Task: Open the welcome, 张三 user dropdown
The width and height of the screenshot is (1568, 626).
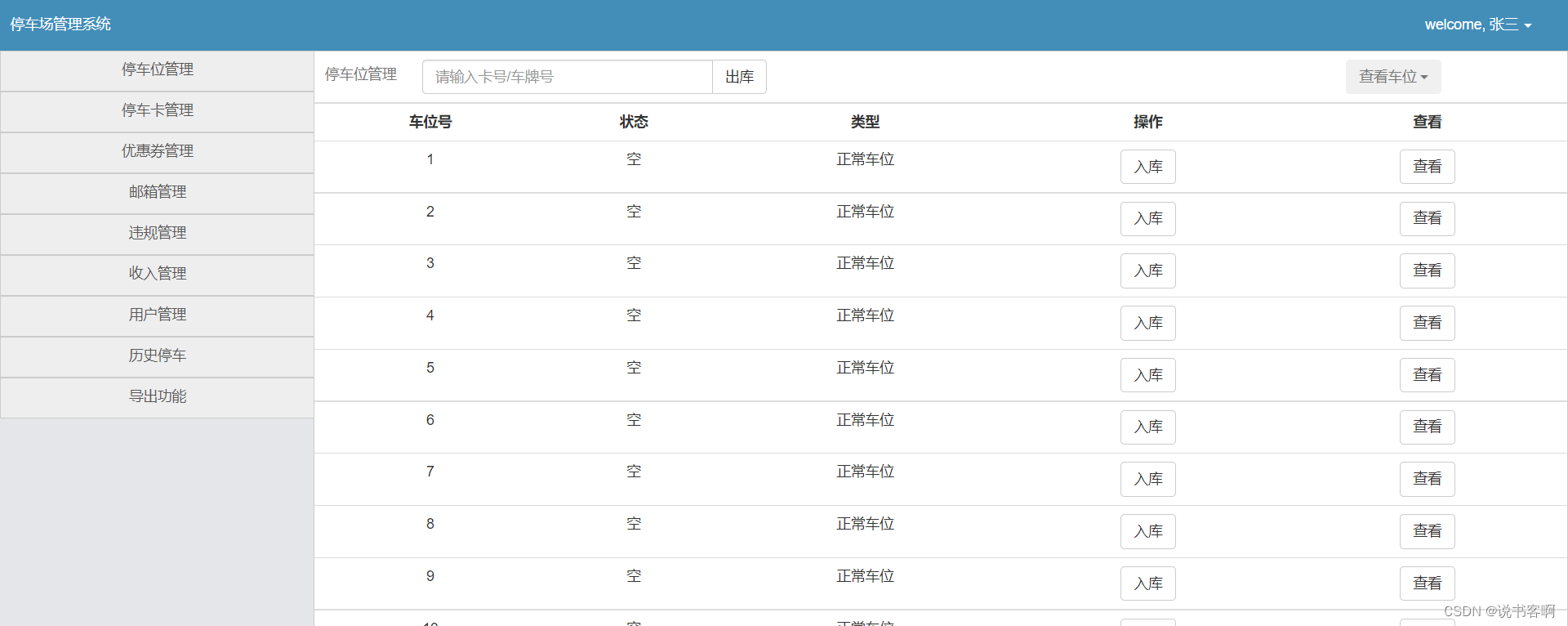Action: pos(1477,25)
